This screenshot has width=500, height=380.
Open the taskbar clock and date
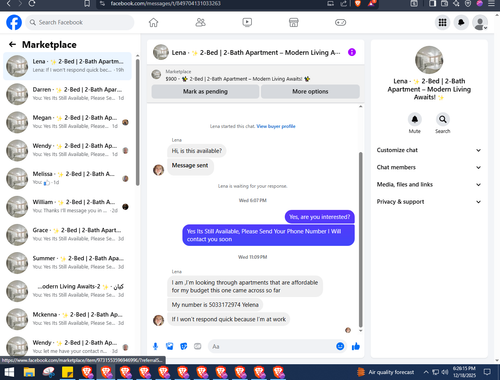click(464, 372)
